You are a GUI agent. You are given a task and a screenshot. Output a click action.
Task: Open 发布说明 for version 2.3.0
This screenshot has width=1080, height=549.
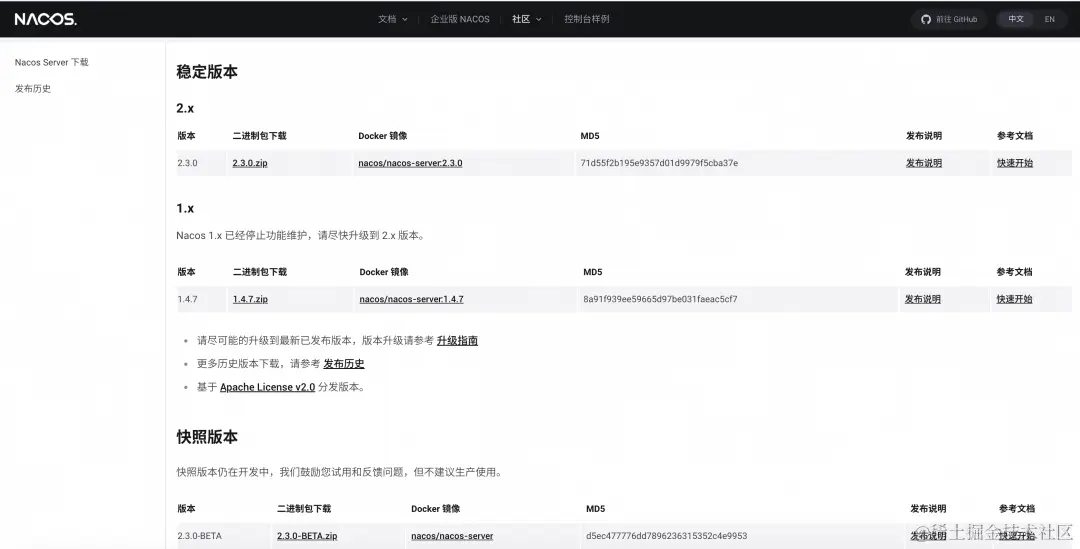(x=924, y=163)
